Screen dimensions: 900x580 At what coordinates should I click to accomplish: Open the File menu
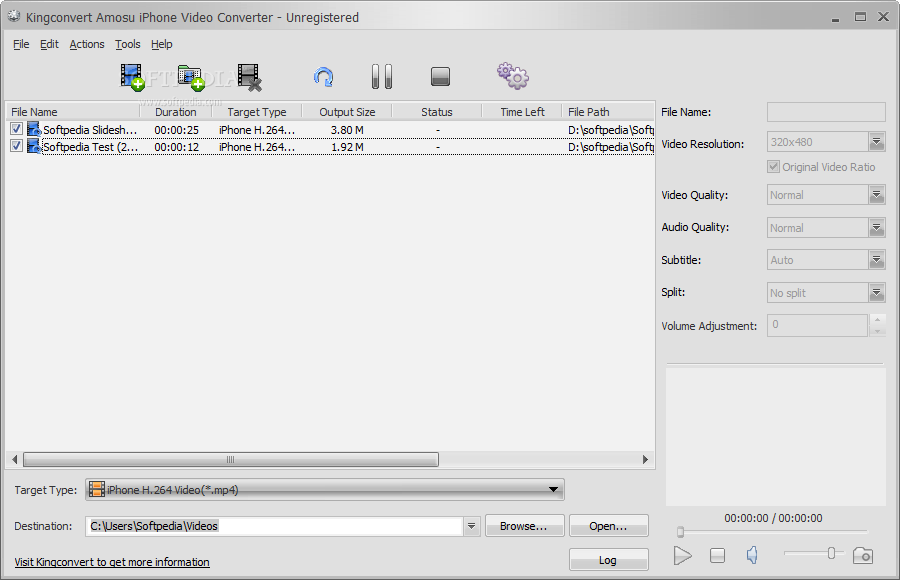pos(21,44)
